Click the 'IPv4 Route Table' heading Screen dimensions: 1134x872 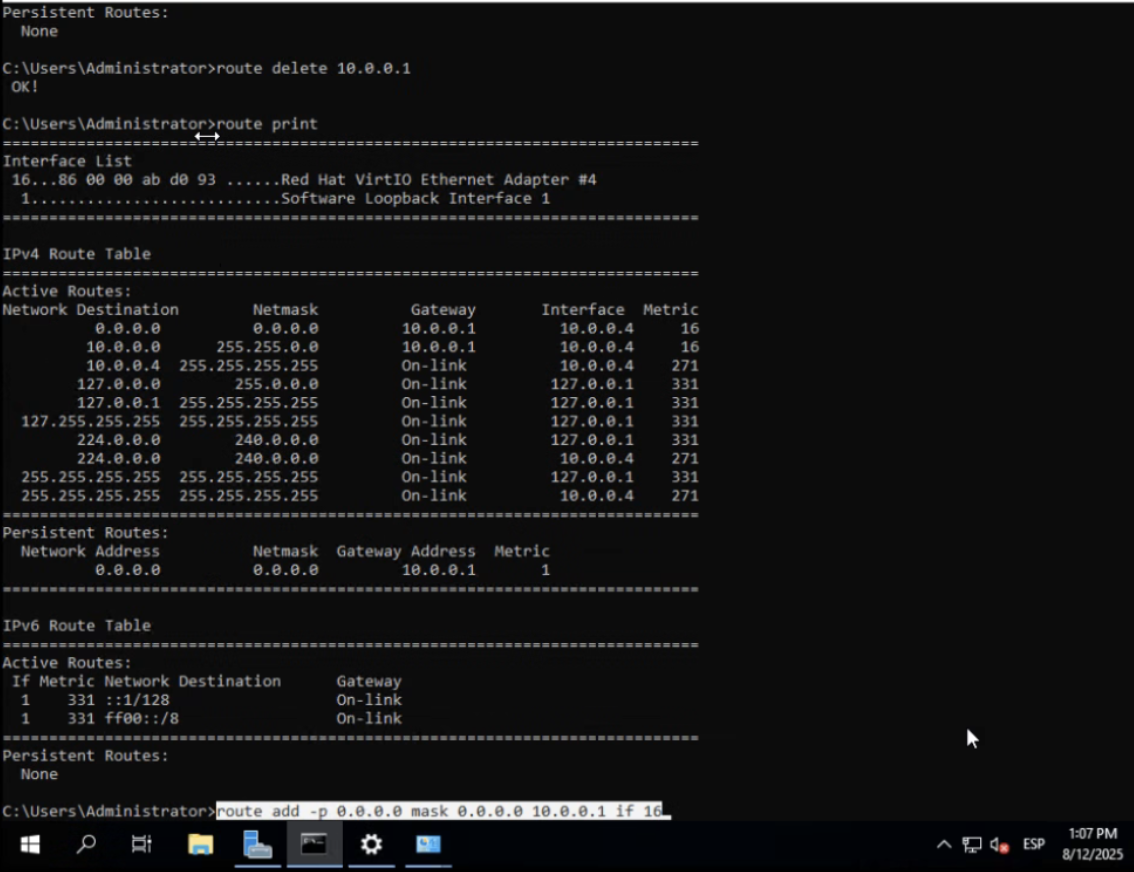click(77, 254)
